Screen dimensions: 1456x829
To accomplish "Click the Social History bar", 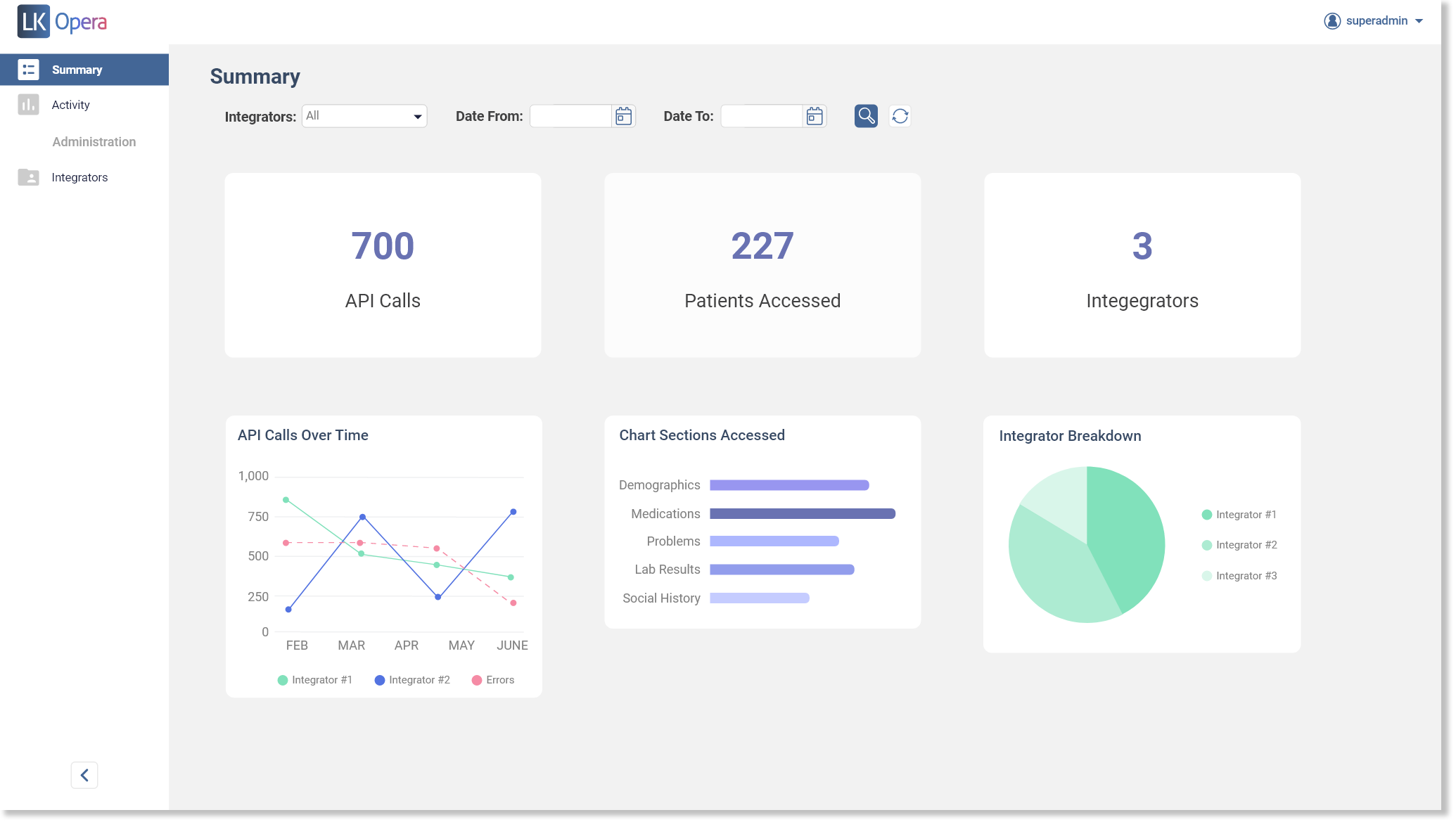I will pos(760,598).
